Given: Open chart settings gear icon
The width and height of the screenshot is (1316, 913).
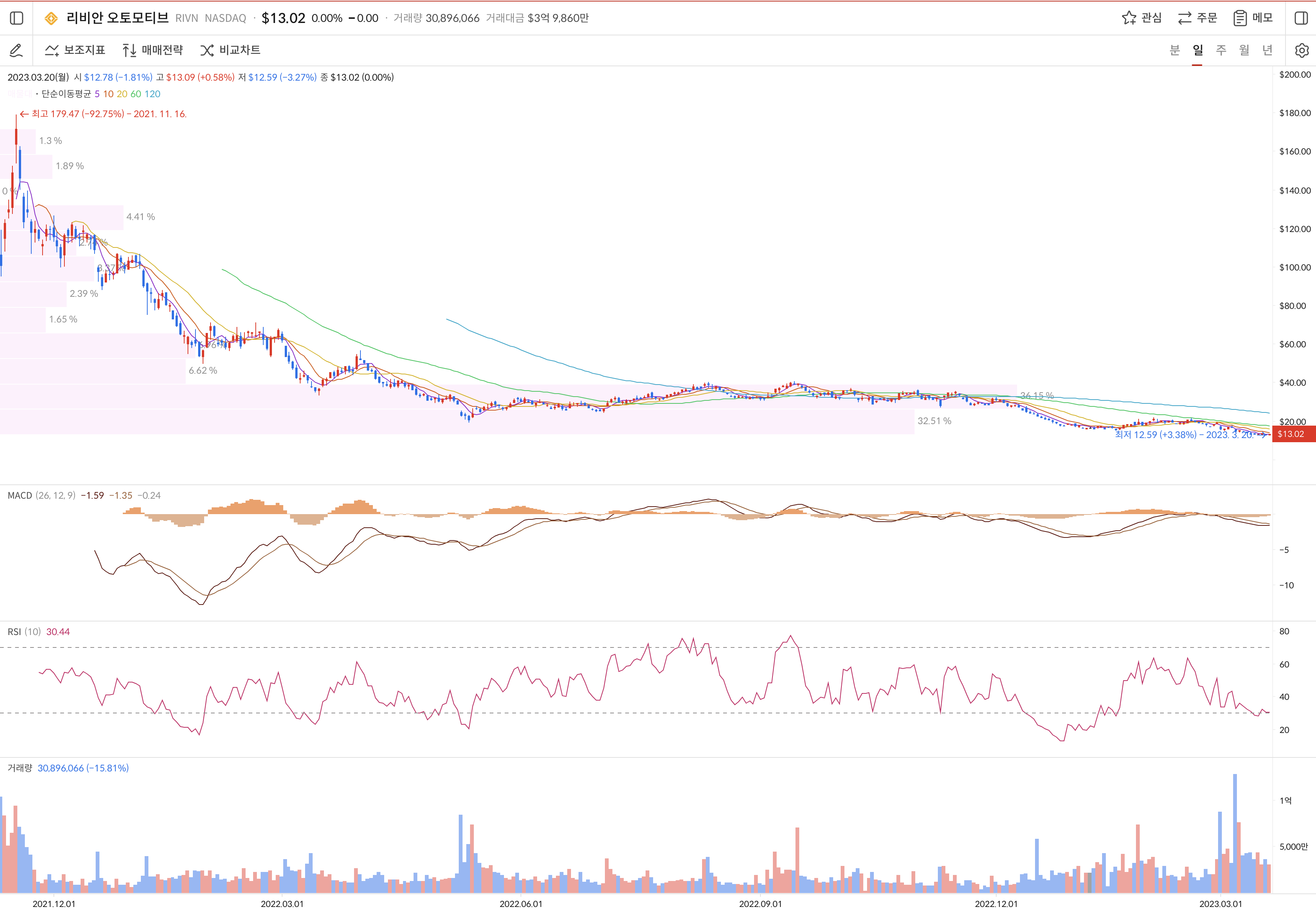Looking at the screenshot, I should click(x=1302, y=50).
